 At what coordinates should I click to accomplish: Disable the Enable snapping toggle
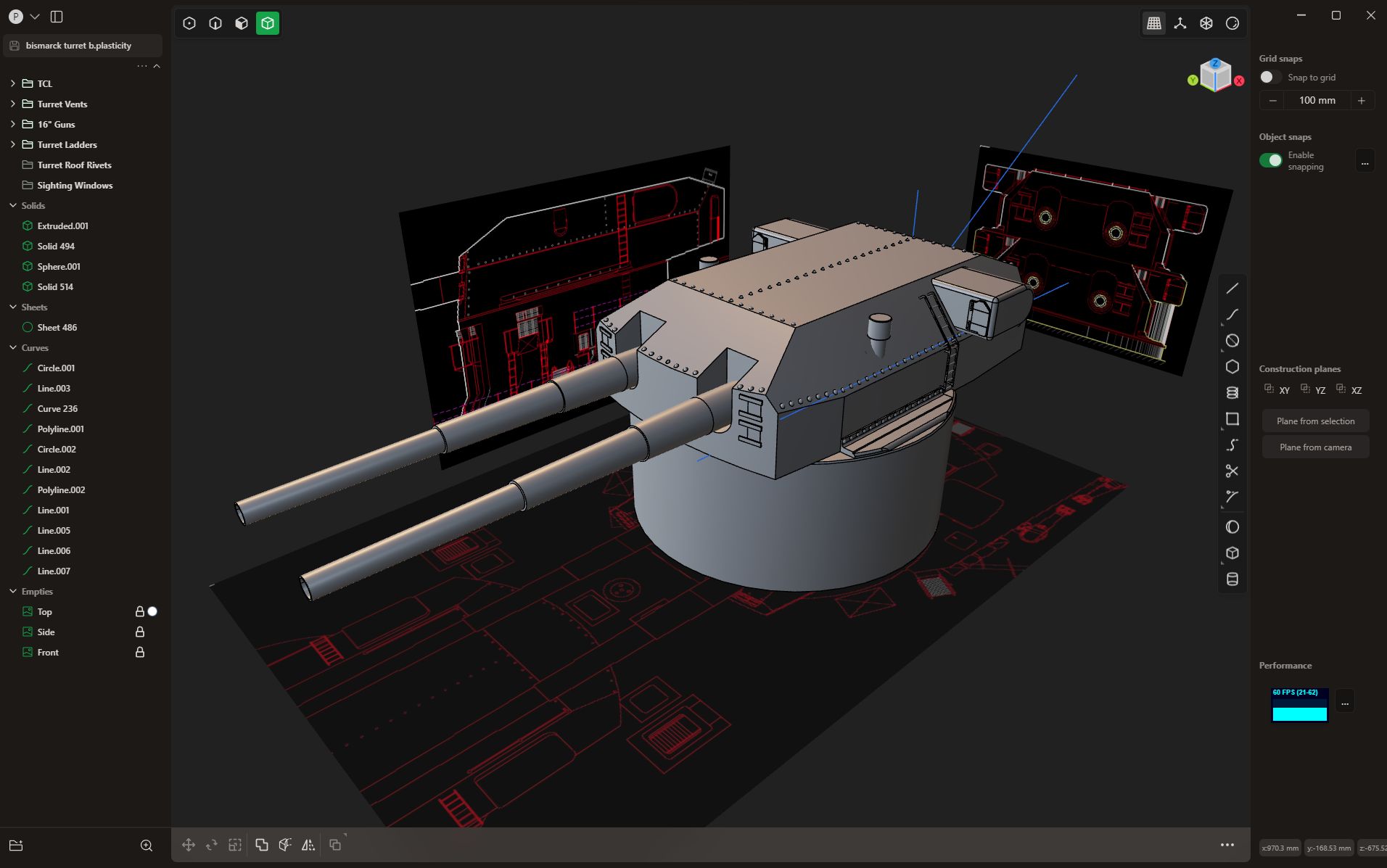tap(1271, 160)
